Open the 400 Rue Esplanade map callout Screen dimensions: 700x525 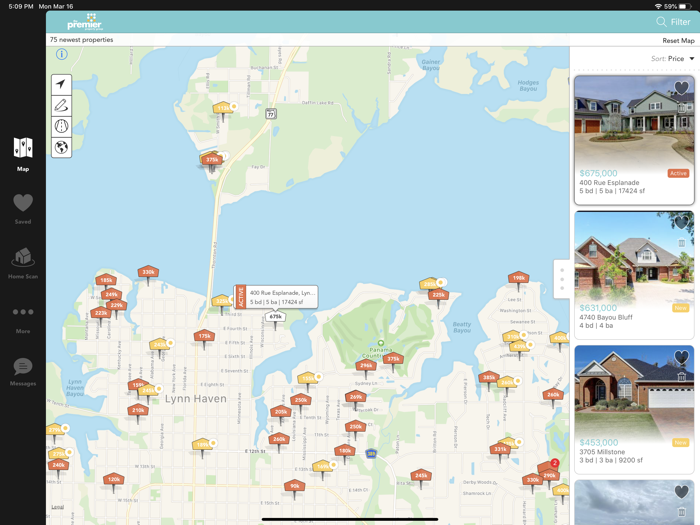(x=276, y=297)
